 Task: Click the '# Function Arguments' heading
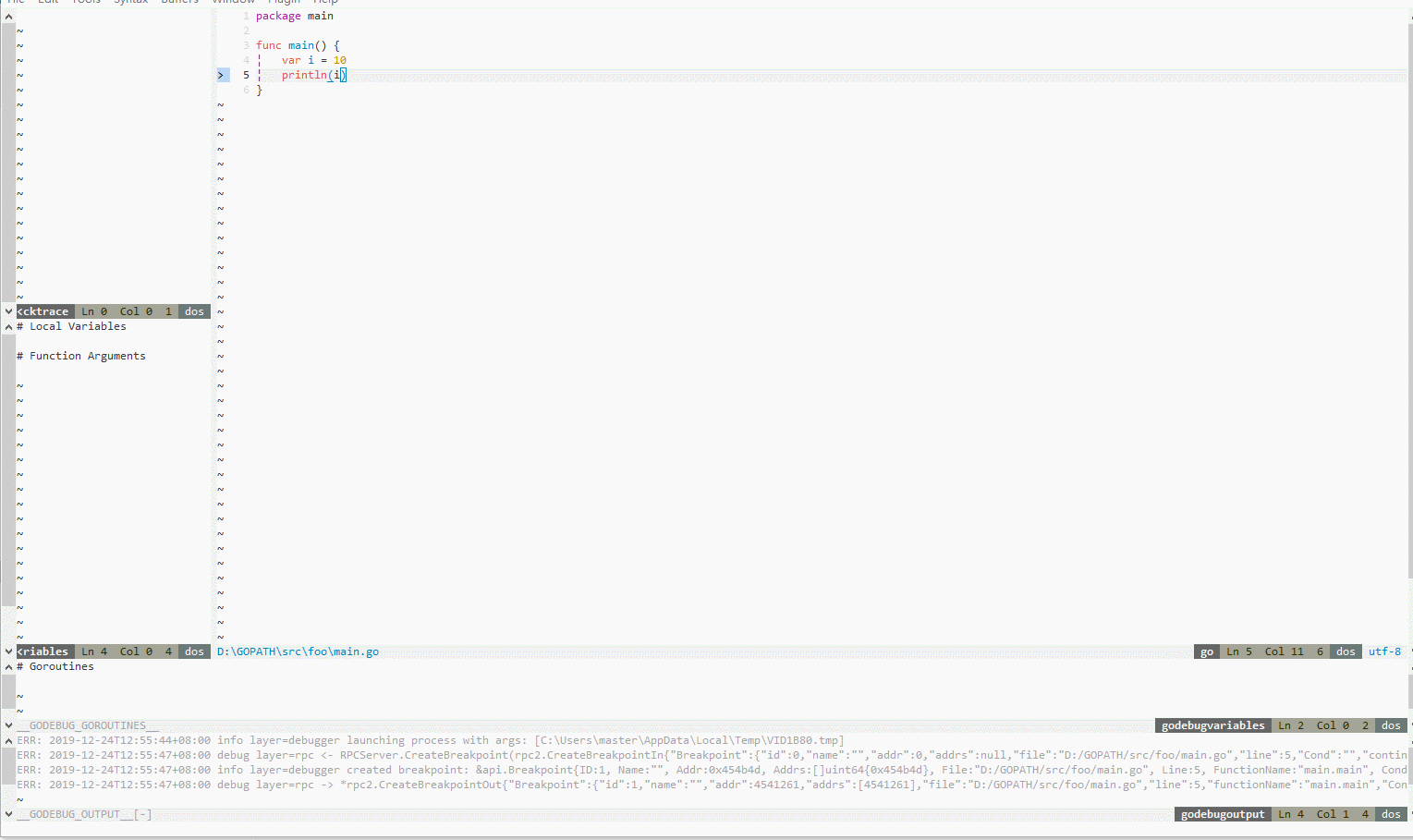81,356
